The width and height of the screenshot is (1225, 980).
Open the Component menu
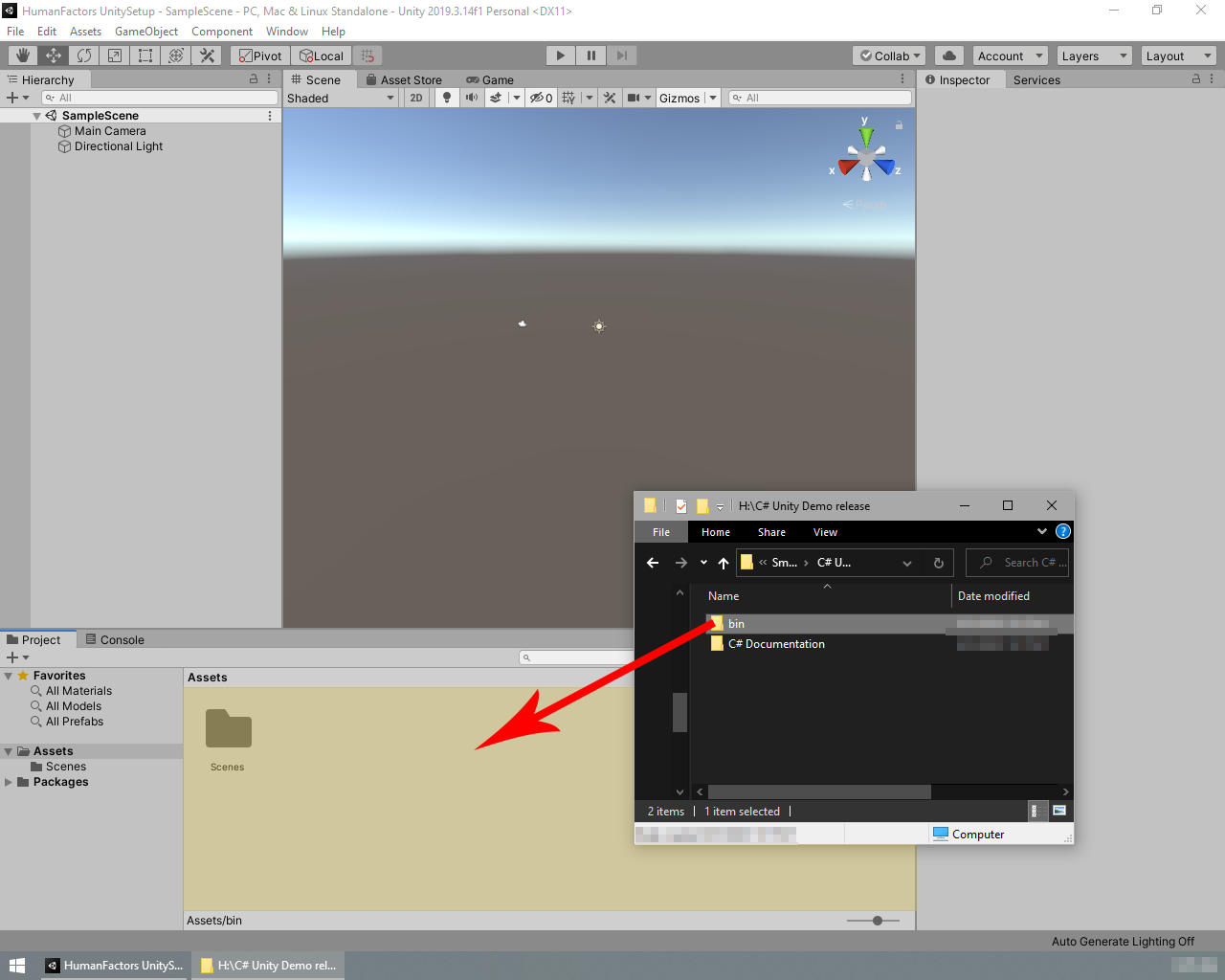(222, 32)
